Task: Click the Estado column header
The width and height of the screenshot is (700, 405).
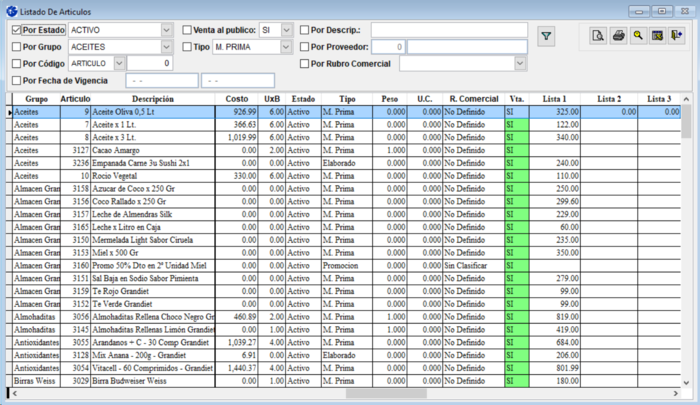Action: [303, 99]
